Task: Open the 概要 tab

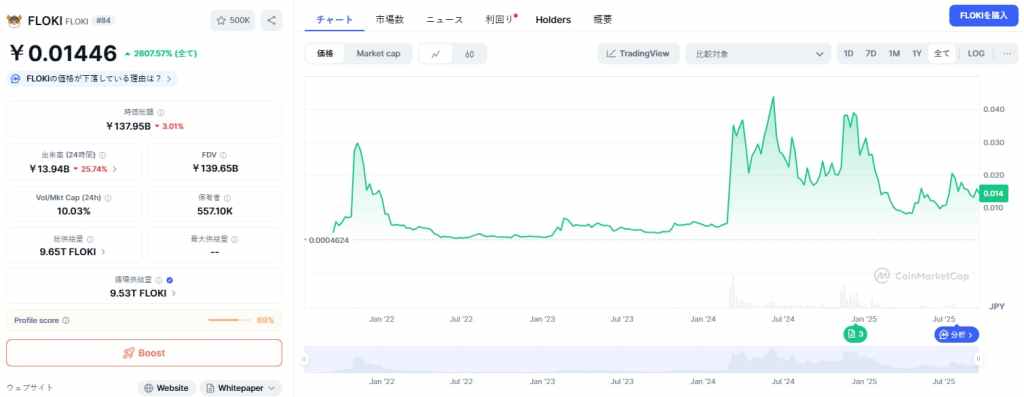Action: 603,20
